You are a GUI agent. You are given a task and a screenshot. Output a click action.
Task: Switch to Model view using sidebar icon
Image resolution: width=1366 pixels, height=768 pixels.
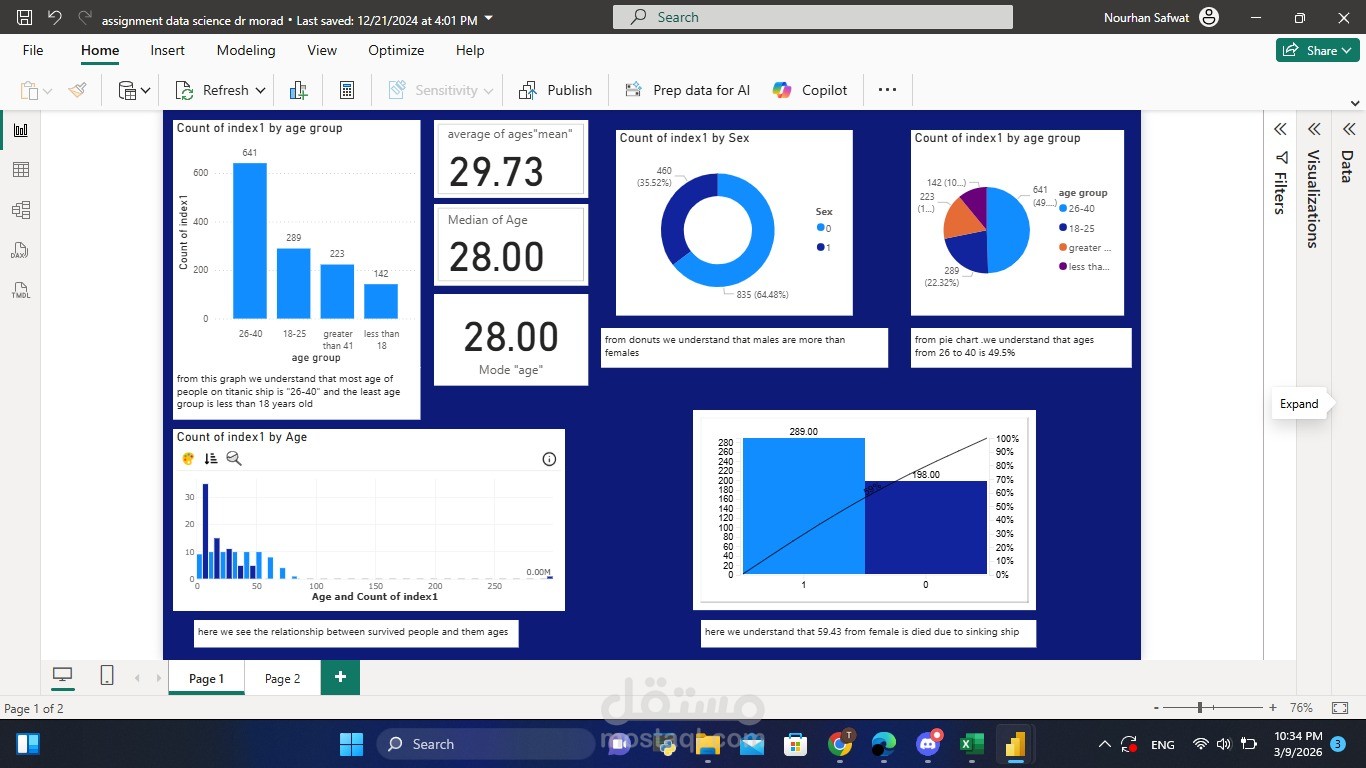coord(20,210)
